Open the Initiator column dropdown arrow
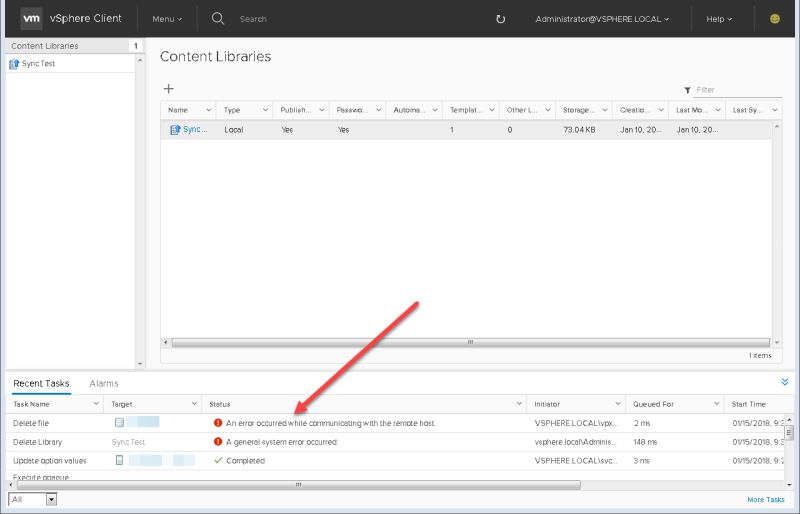 [618, 404]
